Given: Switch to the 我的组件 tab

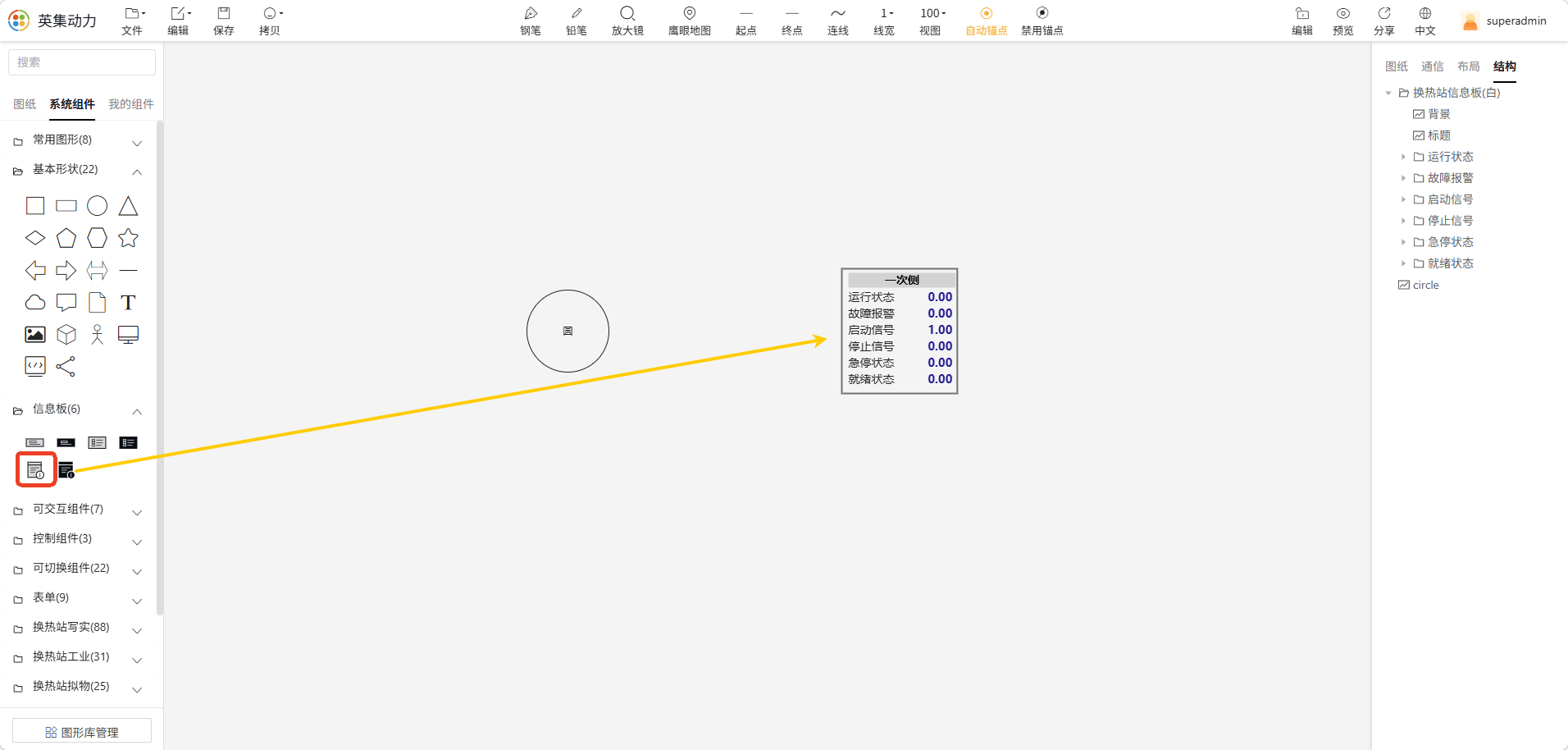Looking at the screenshot, I should [131, 104].
